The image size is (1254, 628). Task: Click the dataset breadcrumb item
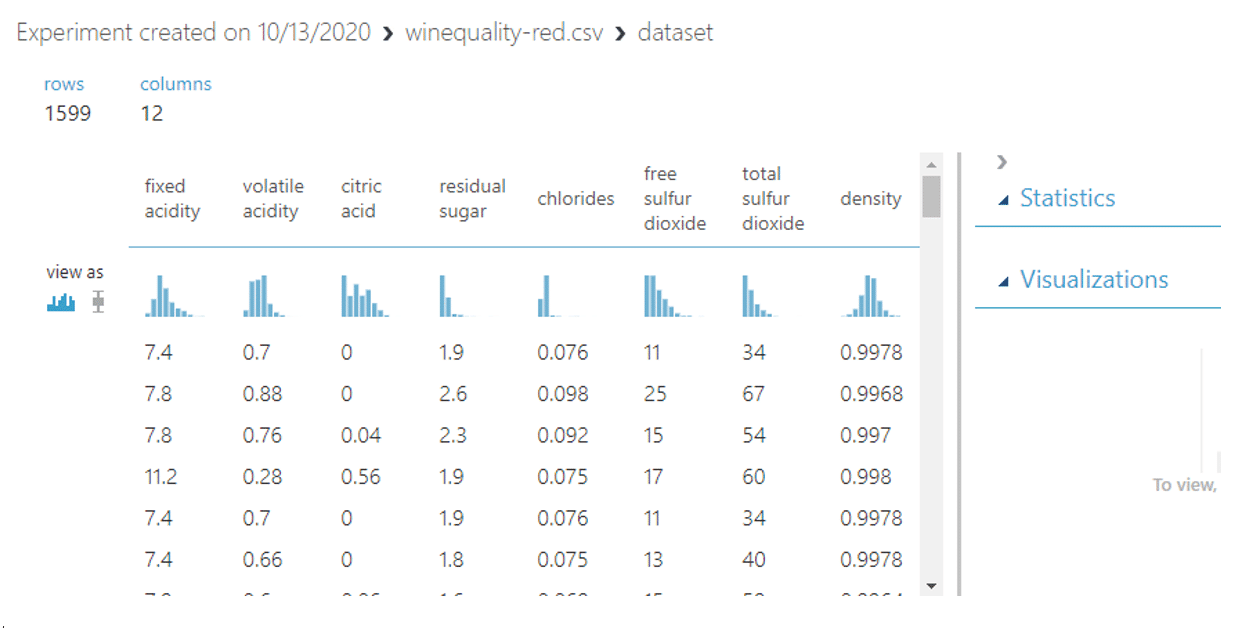click(x=675, y=33)
